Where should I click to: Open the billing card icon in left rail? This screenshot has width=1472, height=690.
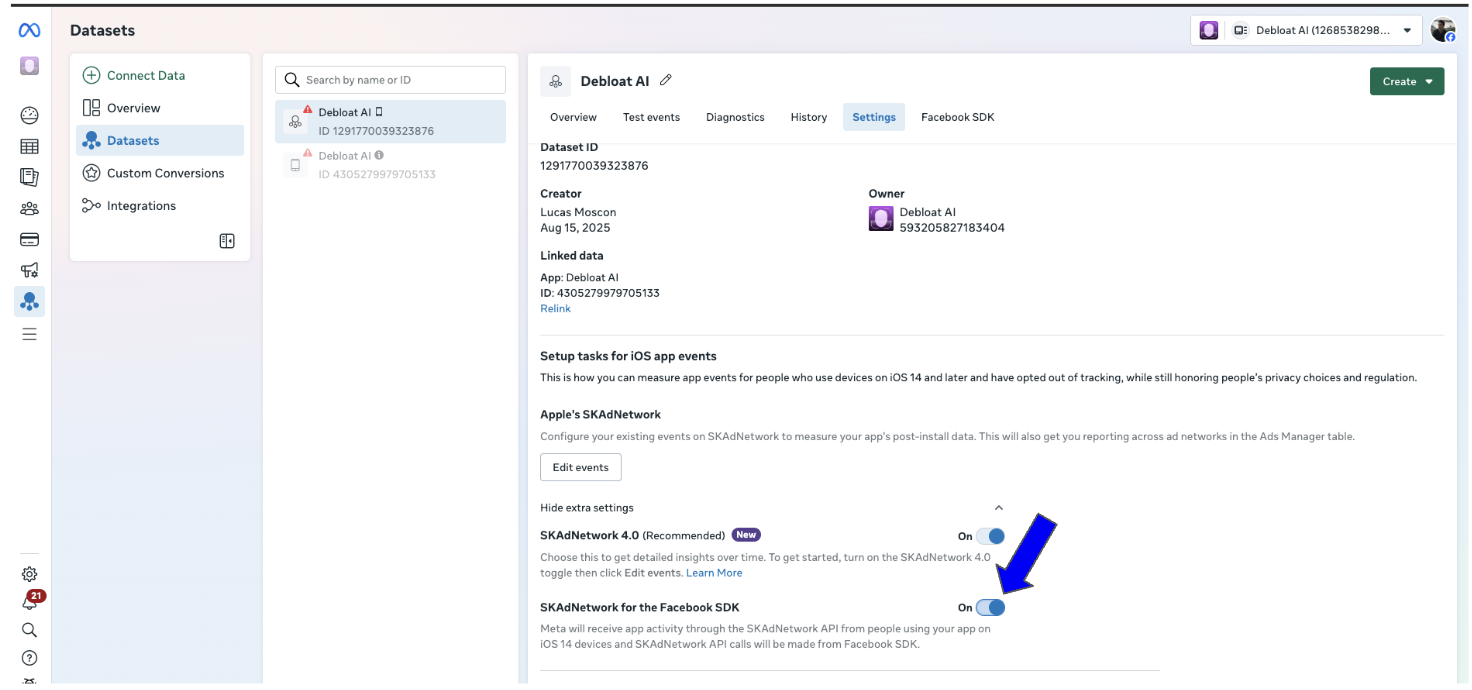pyautogui.click(x=29, y=240)
